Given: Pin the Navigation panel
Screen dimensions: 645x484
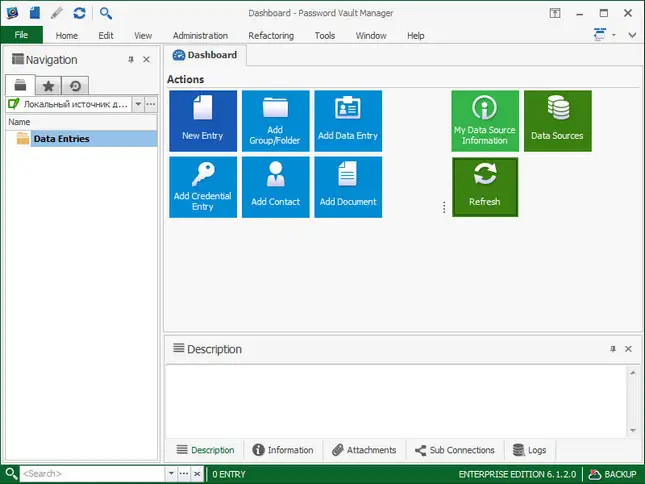Looking at the screenshot, I should 131,60.
